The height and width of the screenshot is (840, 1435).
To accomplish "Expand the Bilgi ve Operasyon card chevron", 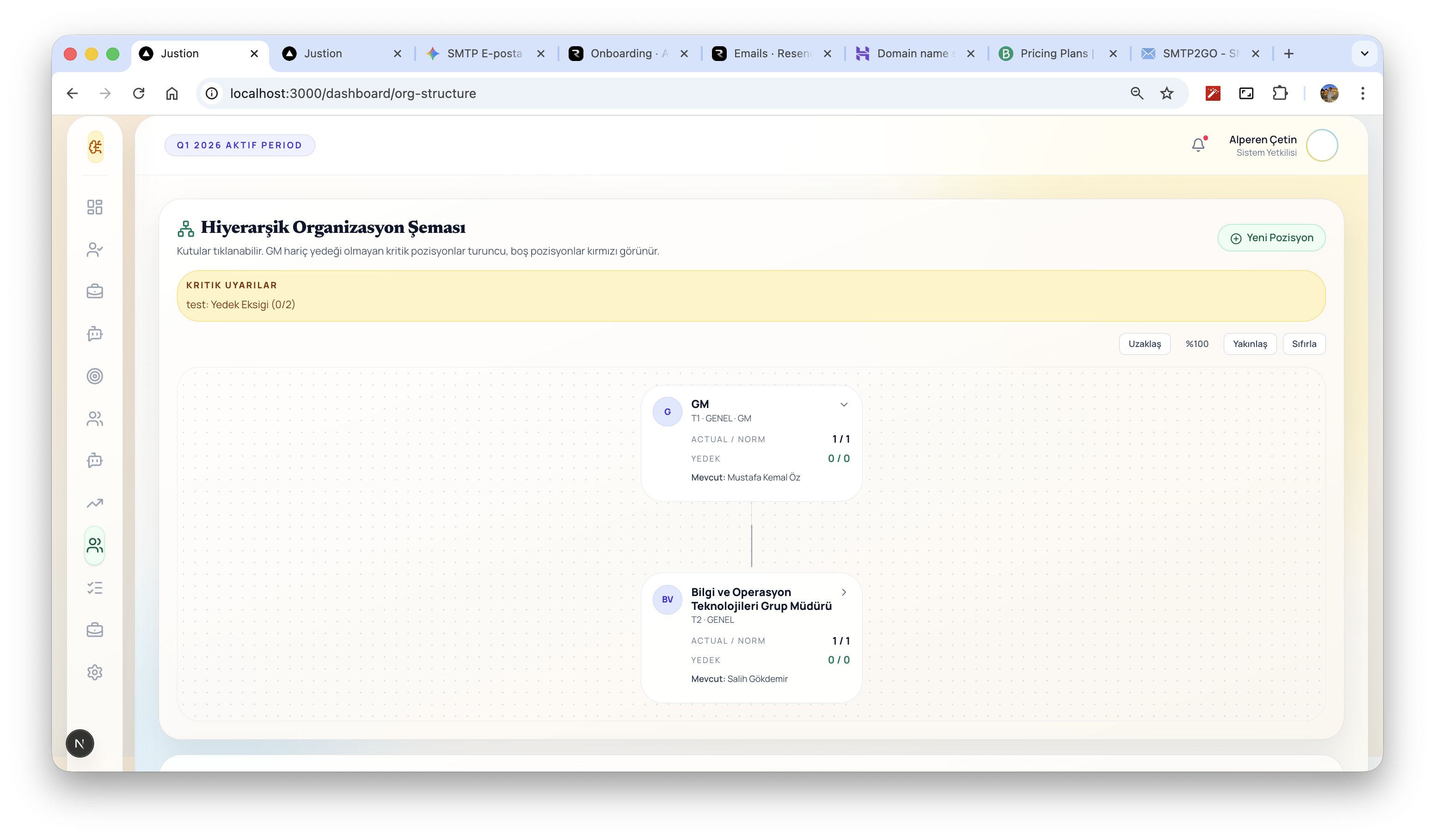I will pyautogui.click(x=843, y=592).
